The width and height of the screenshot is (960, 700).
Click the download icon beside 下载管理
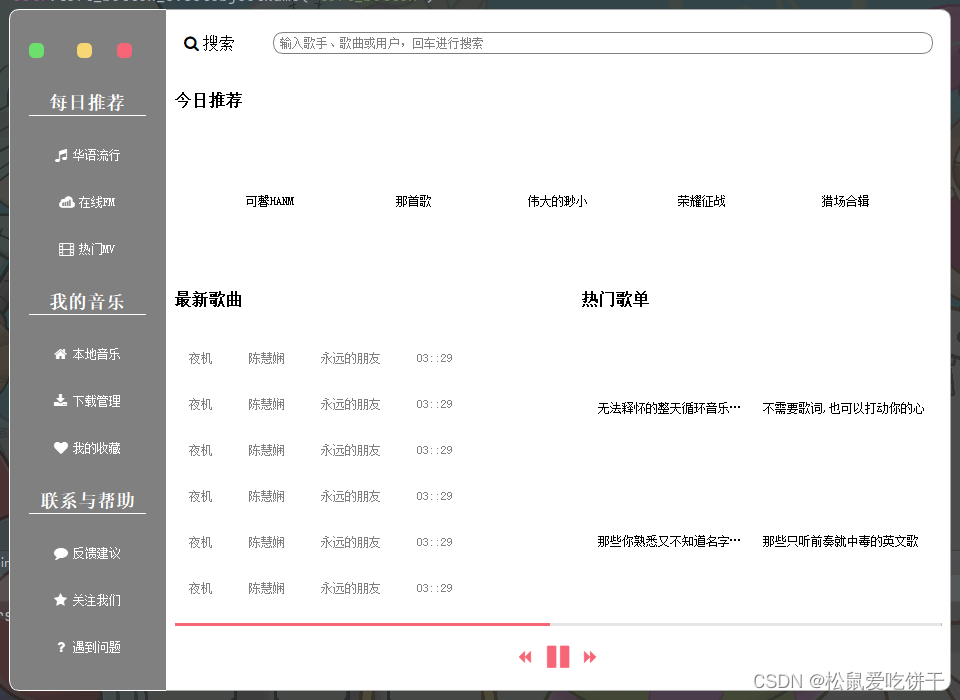[x=60, y=401]
